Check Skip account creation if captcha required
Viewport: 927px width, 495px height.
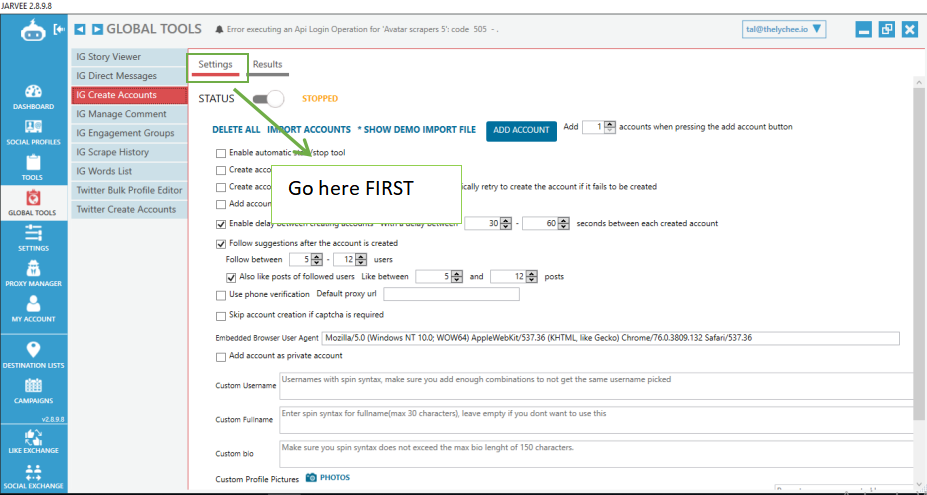tap(221, 315)
